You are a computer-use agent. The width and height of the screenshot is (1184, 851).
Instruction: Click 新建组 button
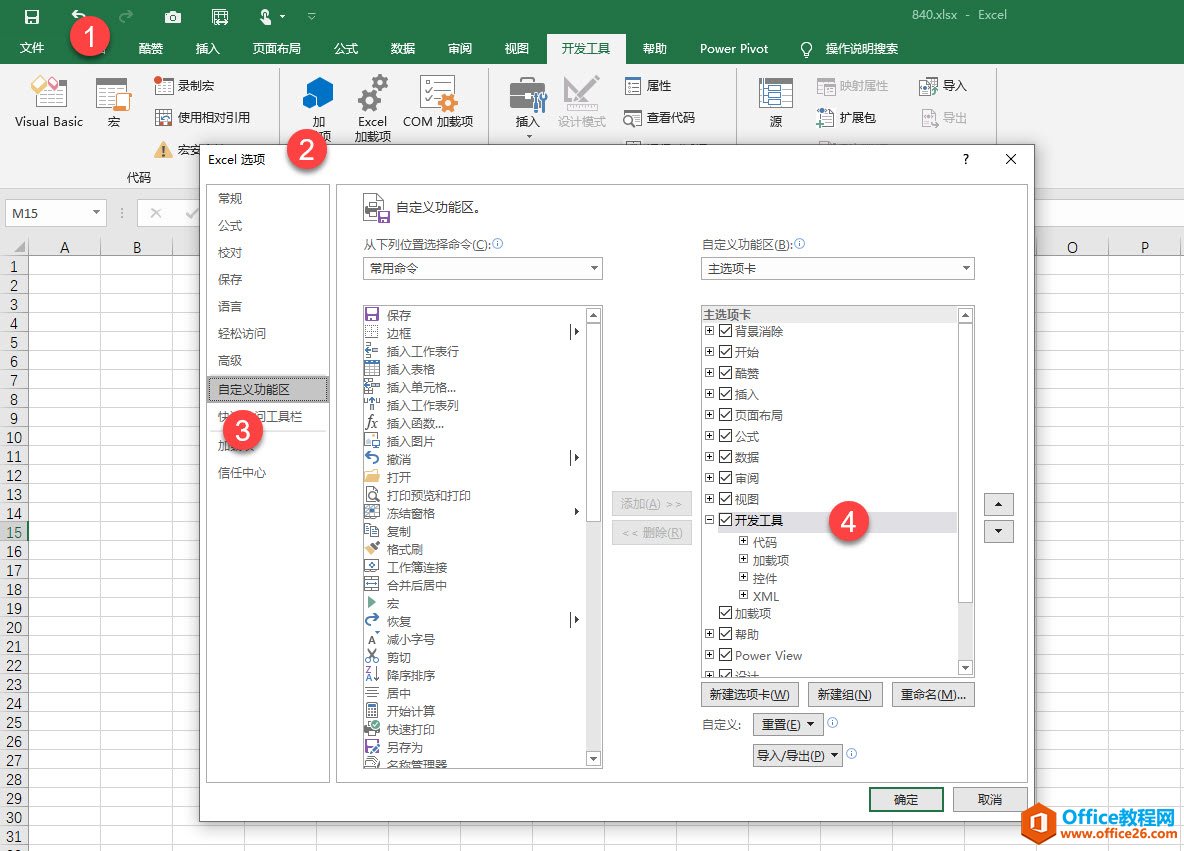844,695
